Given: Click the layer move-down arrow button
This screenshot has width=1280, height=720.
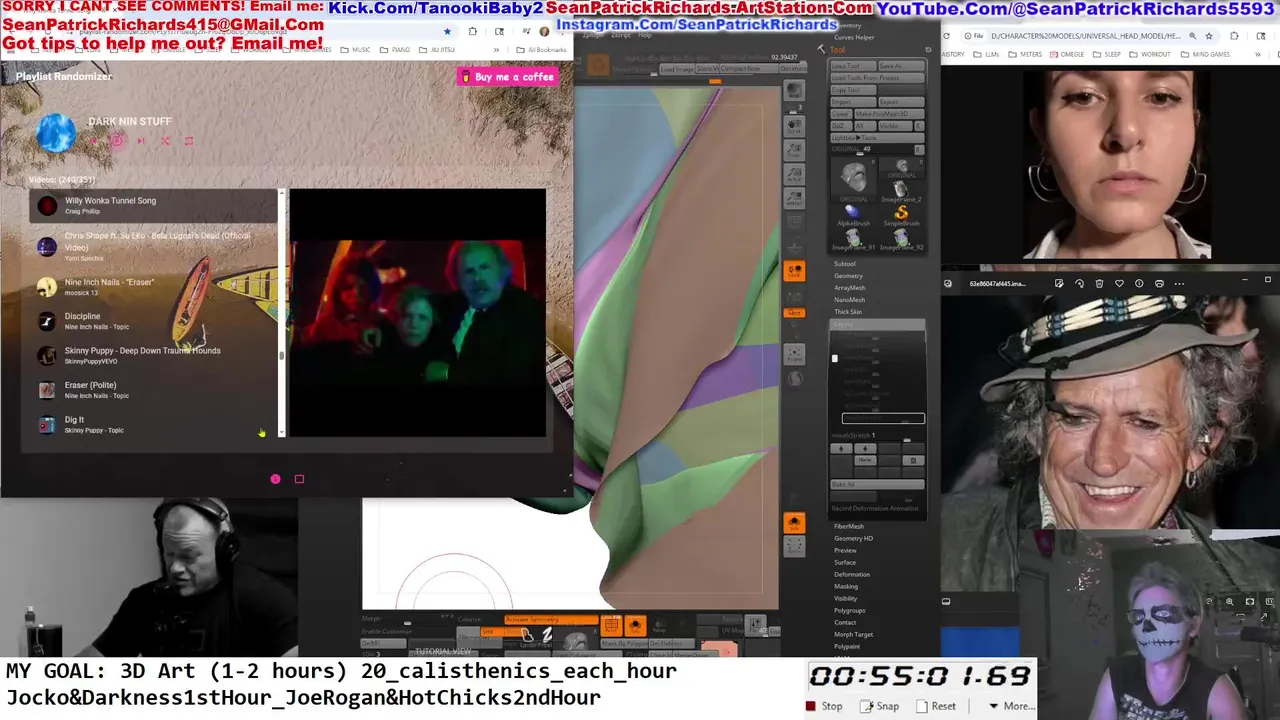Looking at the screenshot, I should coord(865,449).
